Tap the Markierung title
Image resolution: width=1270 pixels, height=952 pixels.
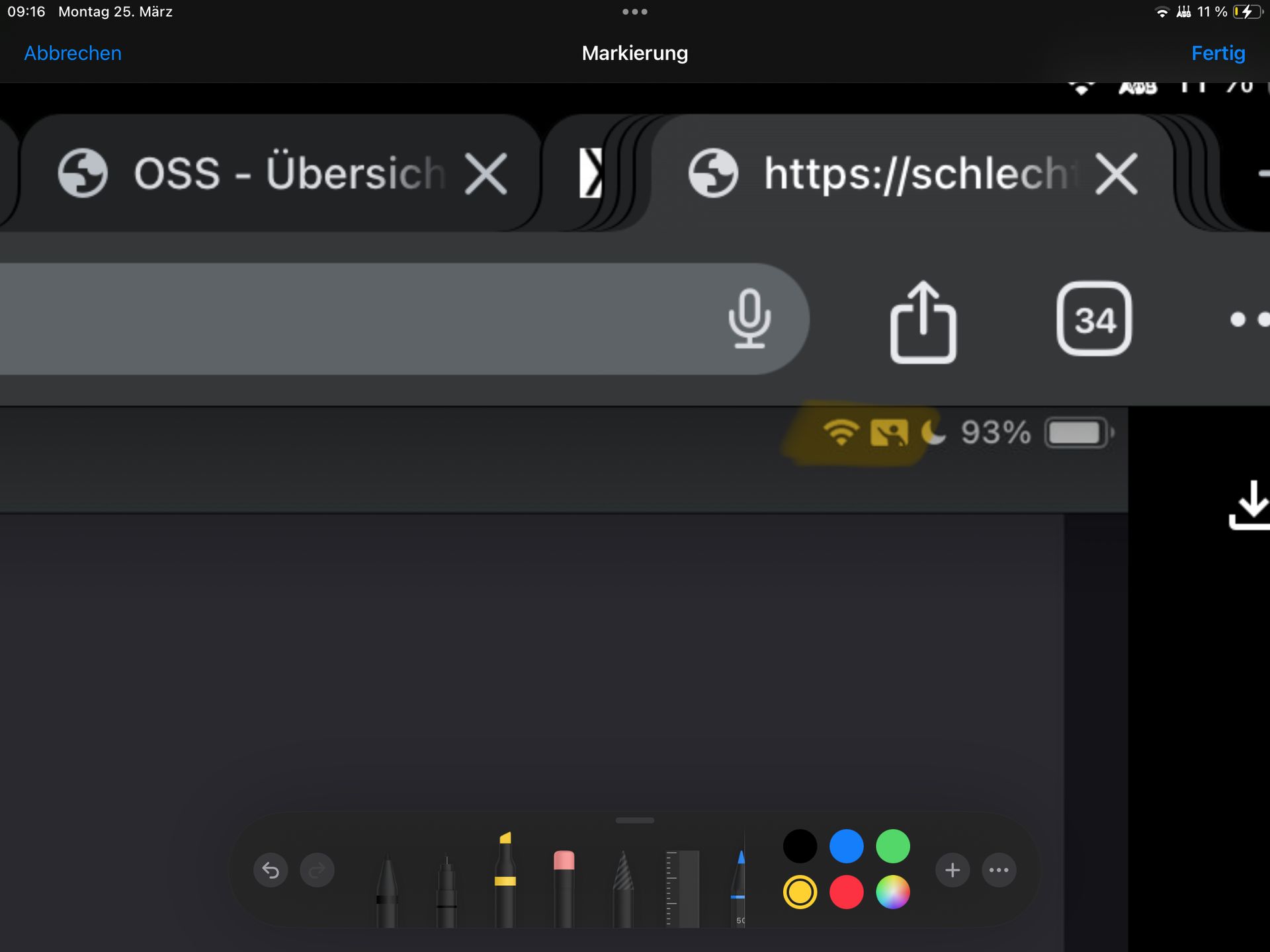click(x=634, y=53)
